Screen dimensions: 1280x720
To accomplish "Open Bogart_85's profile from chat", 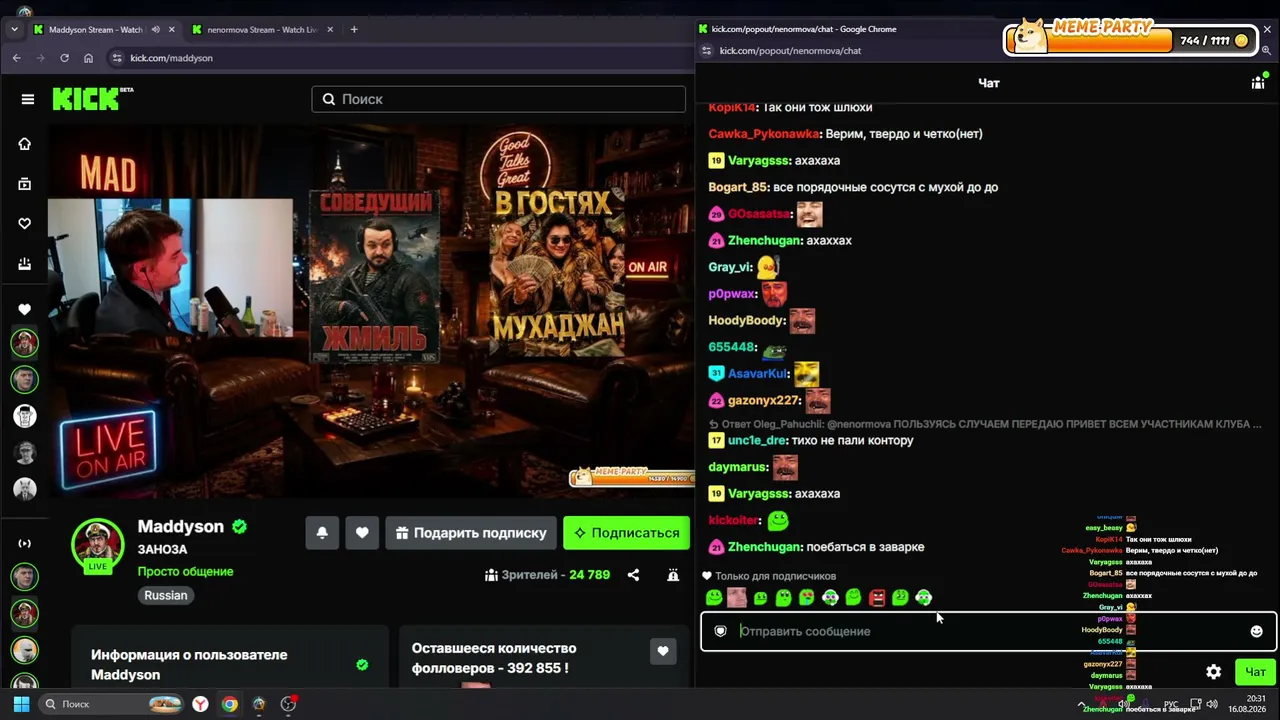I will tap(739, 187).
